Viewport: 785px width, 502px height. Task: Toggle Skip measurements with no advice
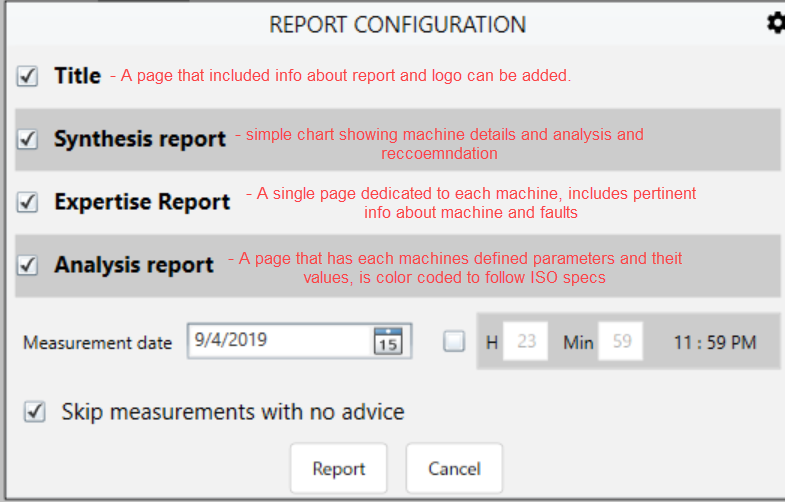(35, 412)
